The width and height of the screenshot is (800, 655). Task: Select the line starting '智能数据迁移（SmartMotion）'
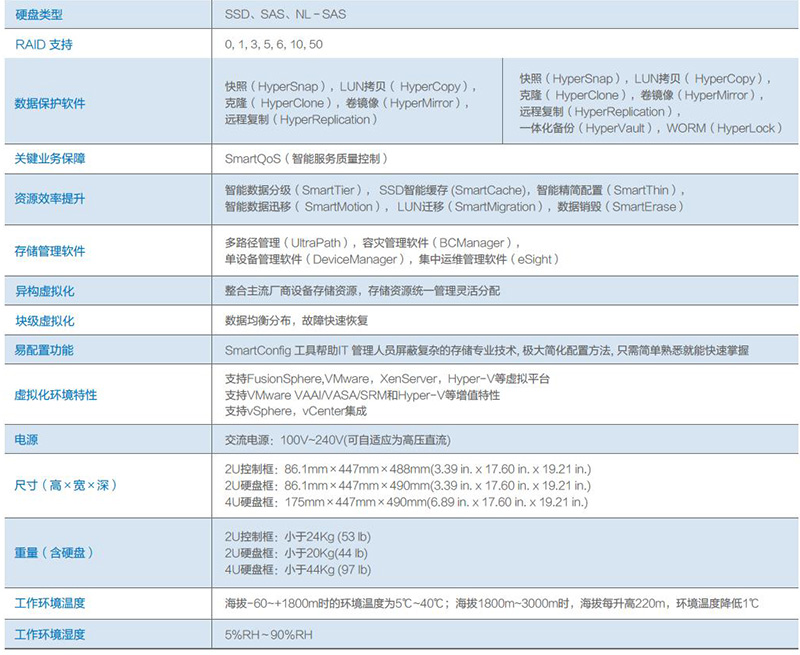(x=454, y=207)
